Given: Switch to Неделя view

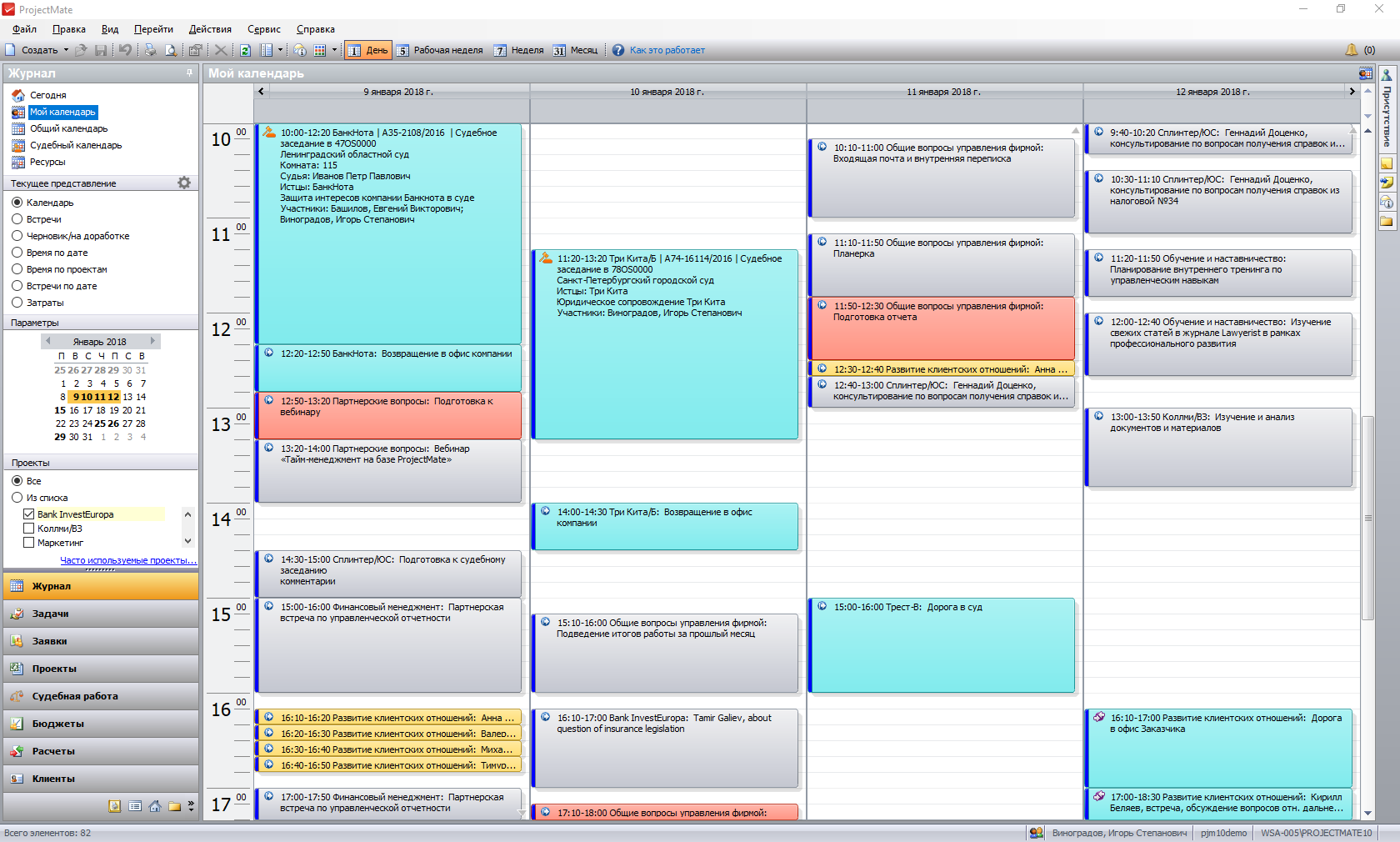Looking at the screenshot, I should (x=518, y=50).
